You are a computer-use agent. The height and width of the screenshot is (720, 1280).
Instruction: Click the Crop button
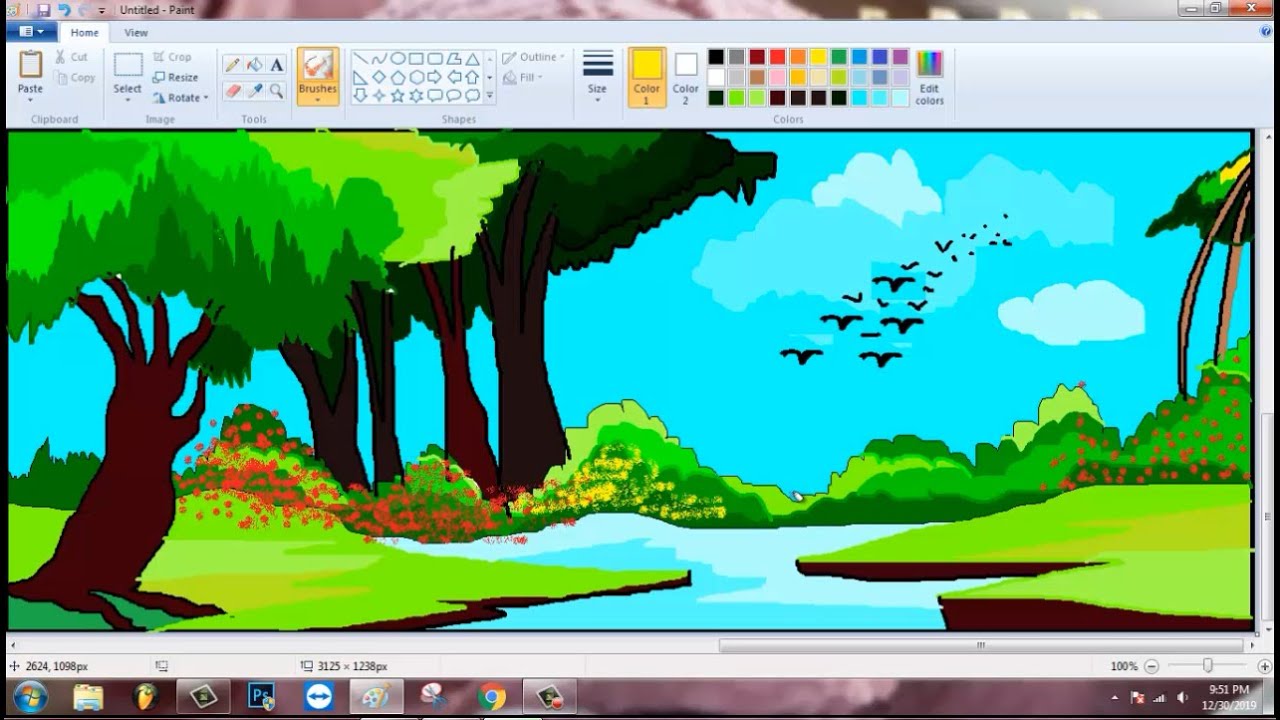(172, 57)
